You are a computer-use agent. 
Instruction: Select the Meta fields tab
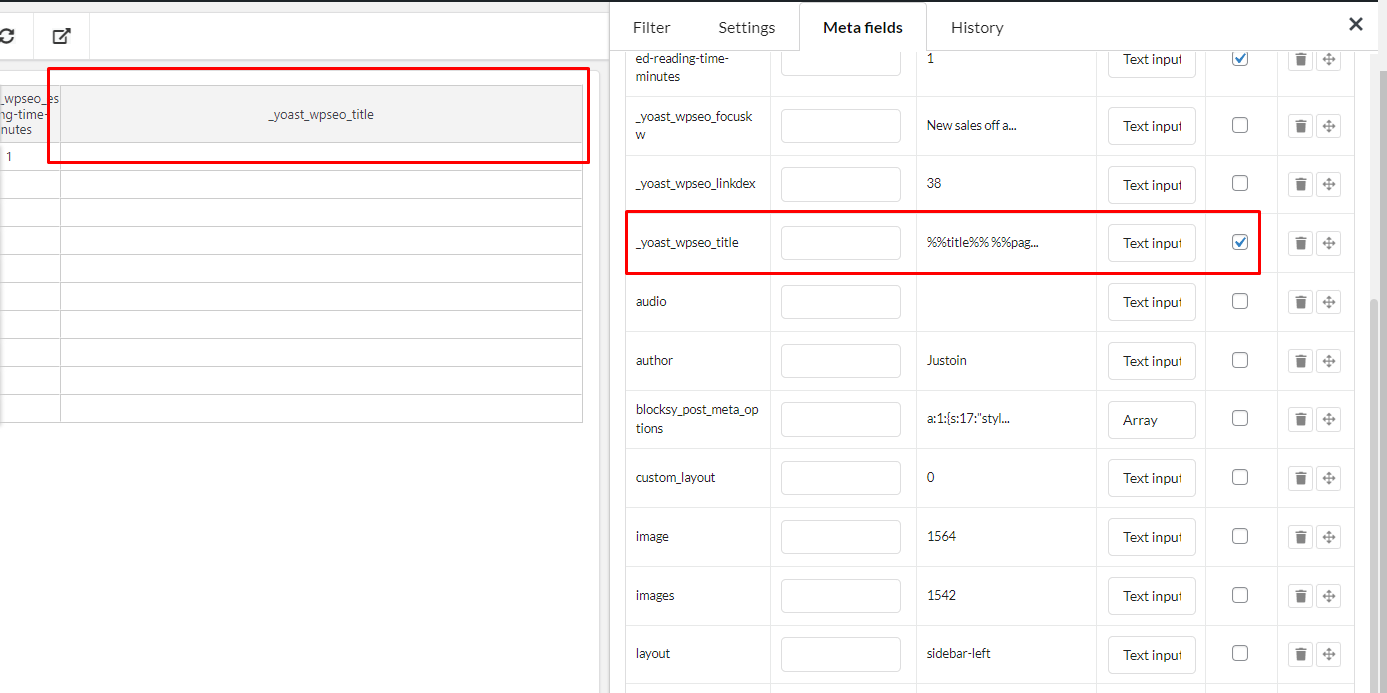863,27
